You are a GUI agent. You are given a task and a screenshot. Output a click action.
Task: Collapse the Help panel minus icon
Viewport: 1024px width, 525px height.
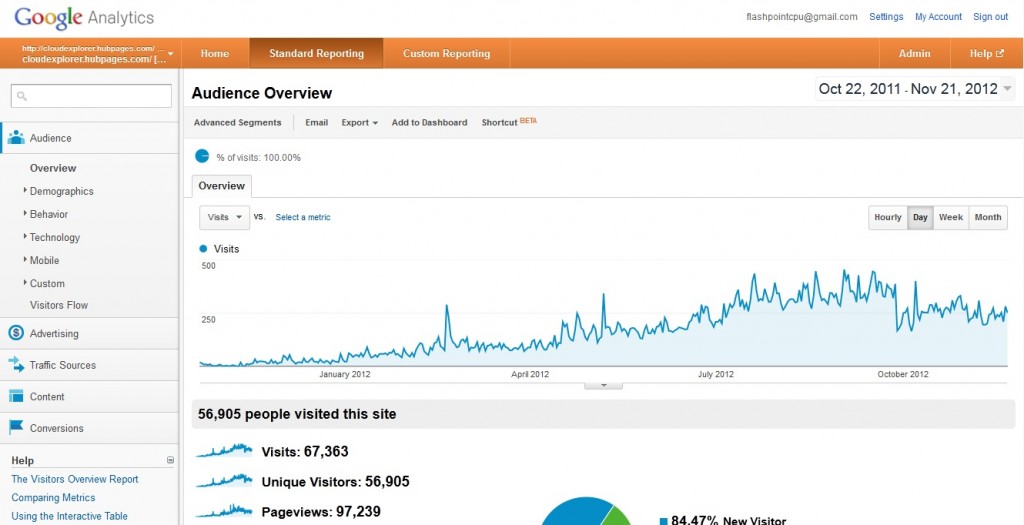170,460
